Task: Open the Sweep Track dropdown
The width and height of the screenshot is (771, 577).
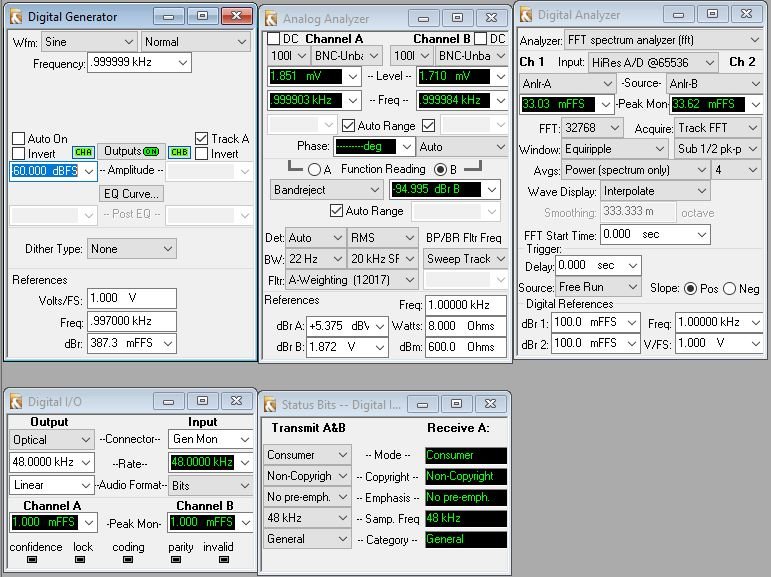Action: (465, 259)
